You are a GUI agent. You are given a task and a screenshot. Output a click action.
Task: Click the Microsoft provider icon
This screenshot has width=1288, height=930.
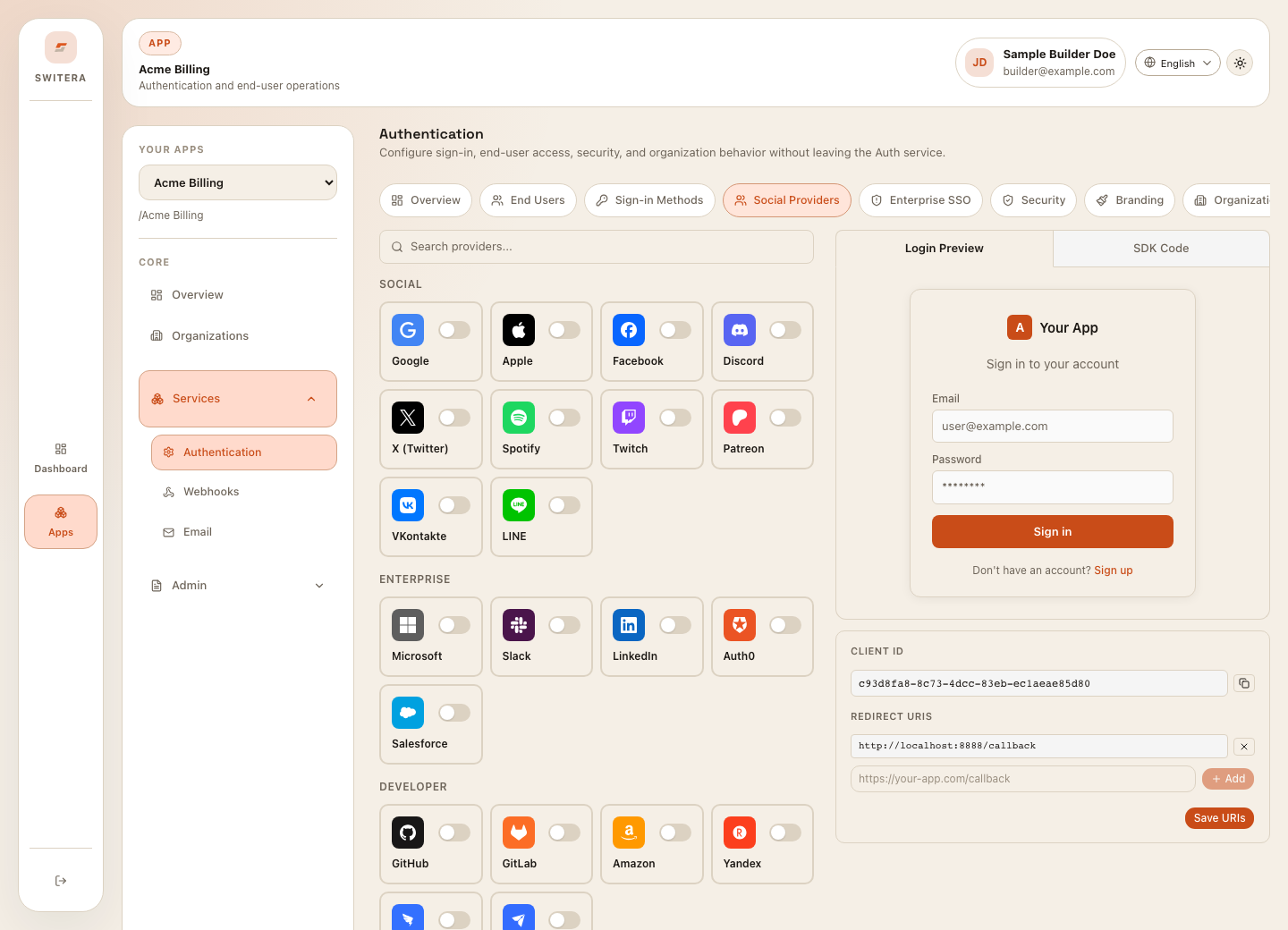[x=408, y=625]
